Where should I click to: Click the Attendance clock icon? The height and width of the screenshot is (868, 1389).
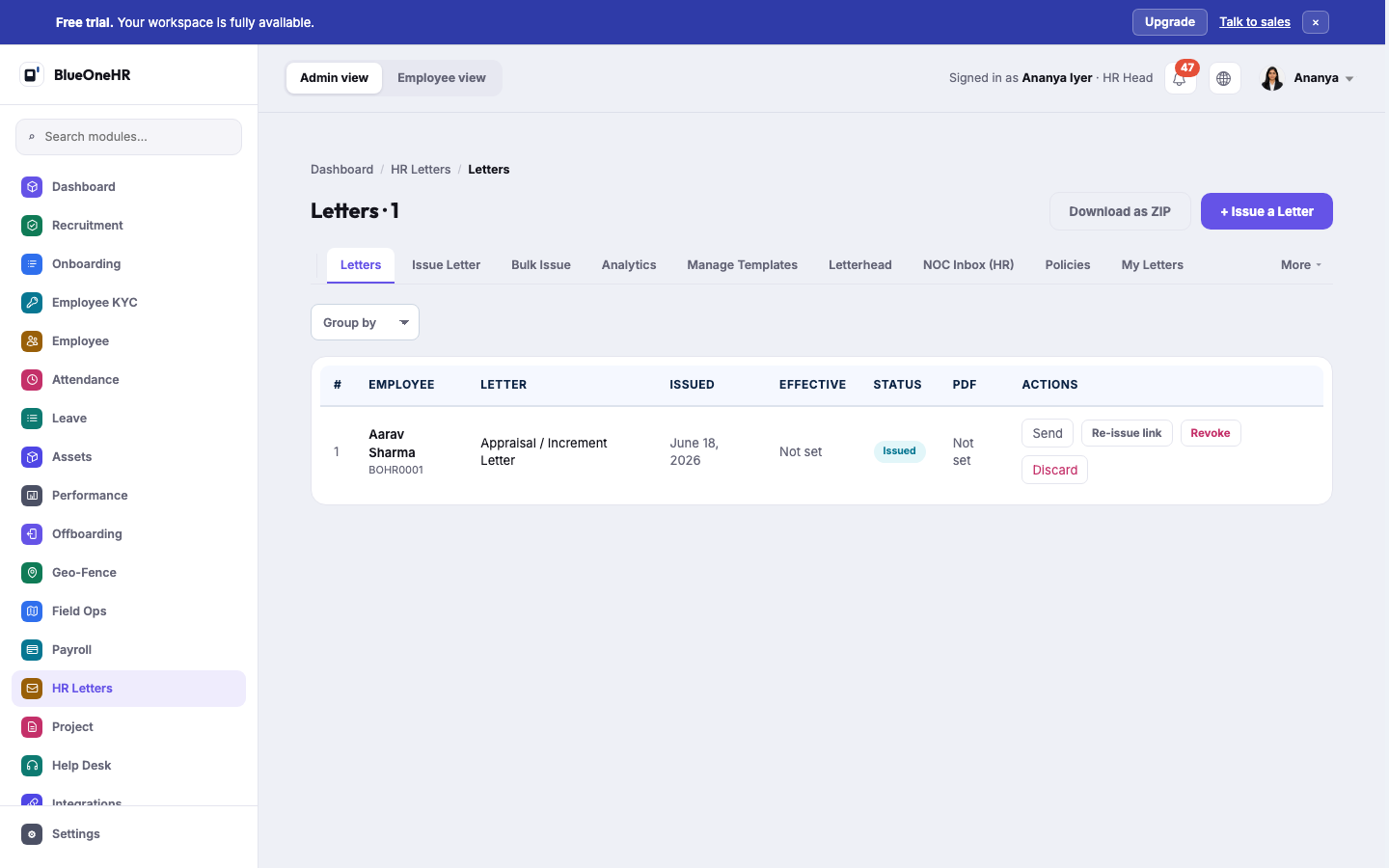click(32, 380)
